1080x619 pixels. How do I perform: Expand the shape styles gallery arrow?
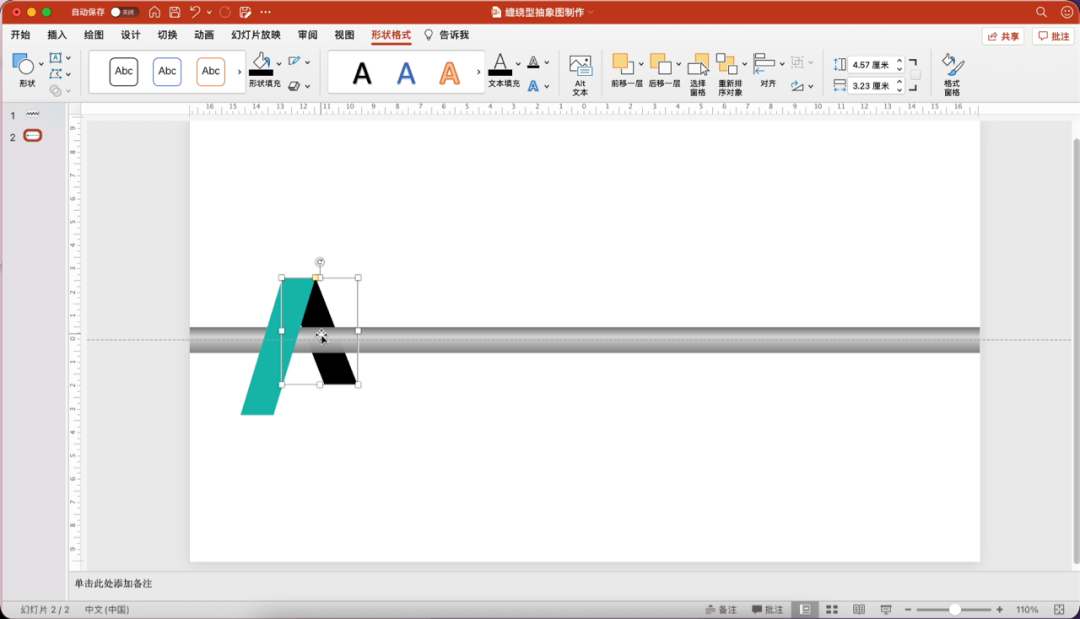239,72
